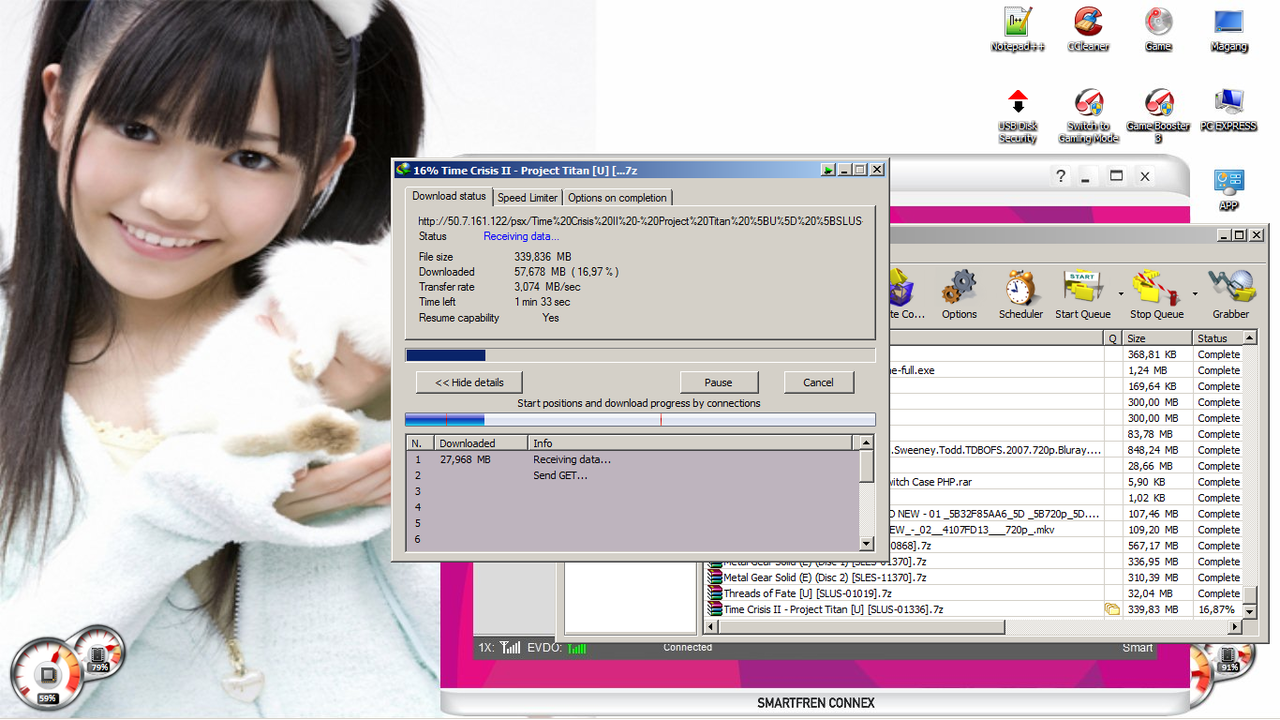Click the Info column header in connections list
The height and width of the screenshot is (720, 1280).
(690, 443)
